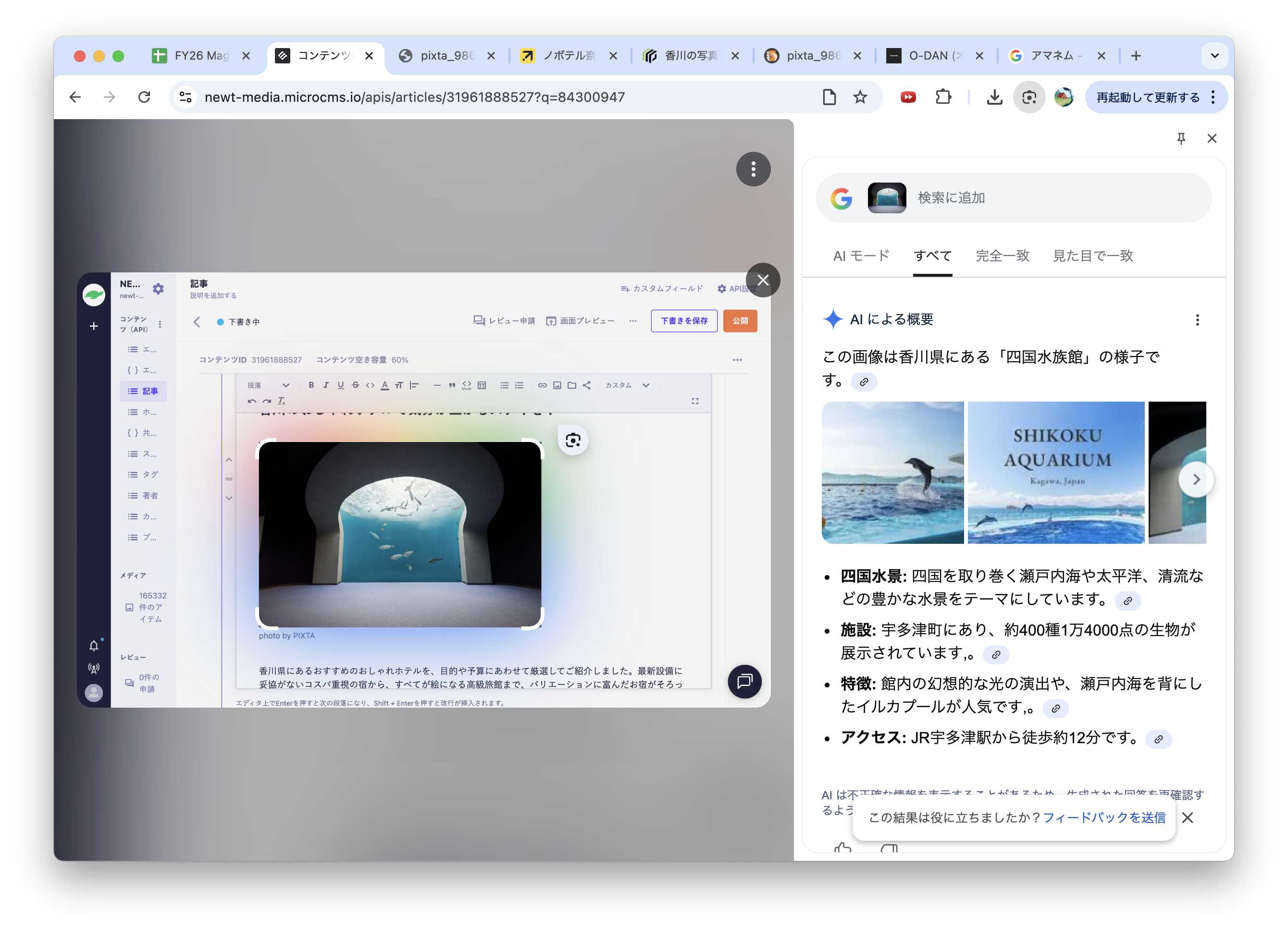
Task: Click the bookmark star in address bar
Action: [860, 98]
